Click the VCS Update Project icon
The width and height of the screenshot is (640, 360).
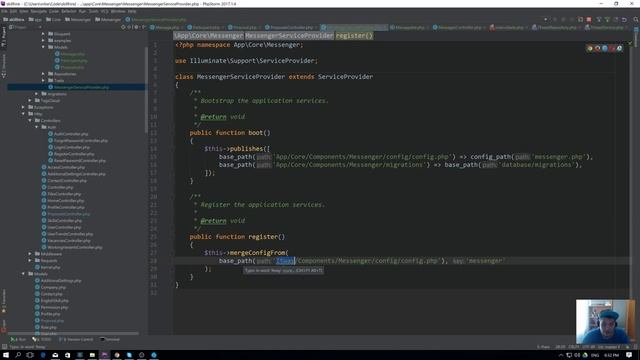(x=599, y=19)
